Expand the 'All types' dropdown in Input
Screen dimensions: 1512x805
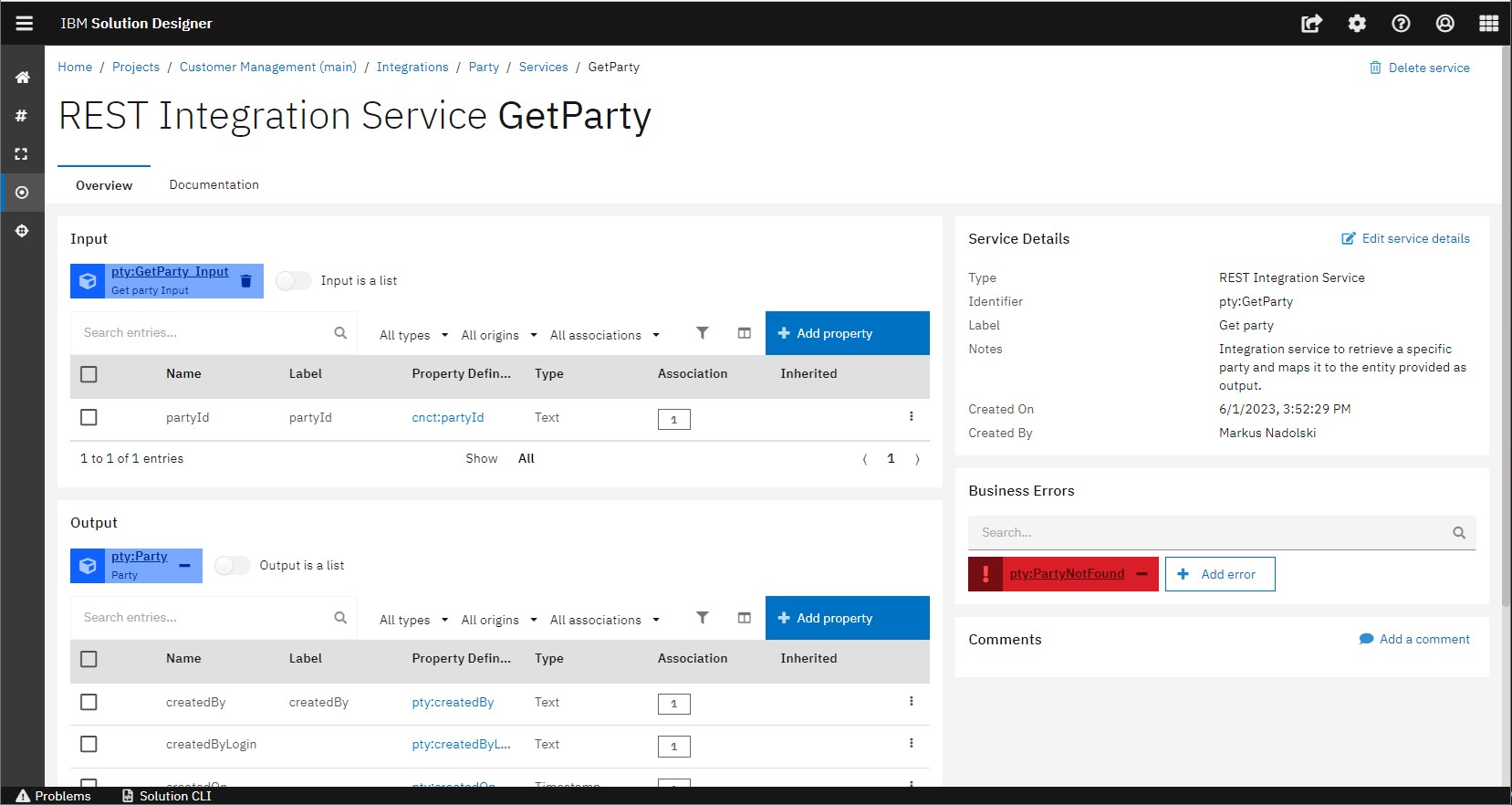coord(413,335)
